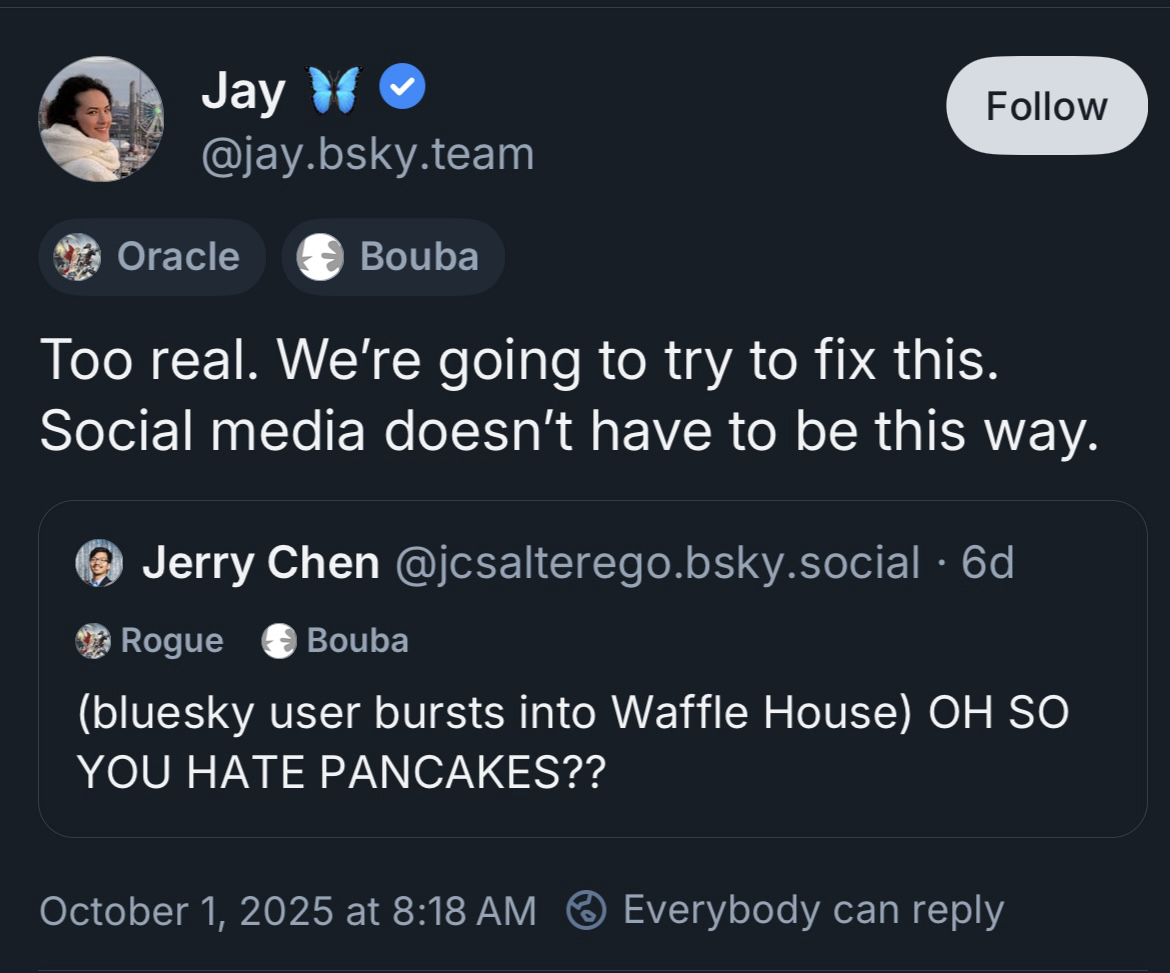Click the Bouba icon under Jay's handle

coord(320,257)
